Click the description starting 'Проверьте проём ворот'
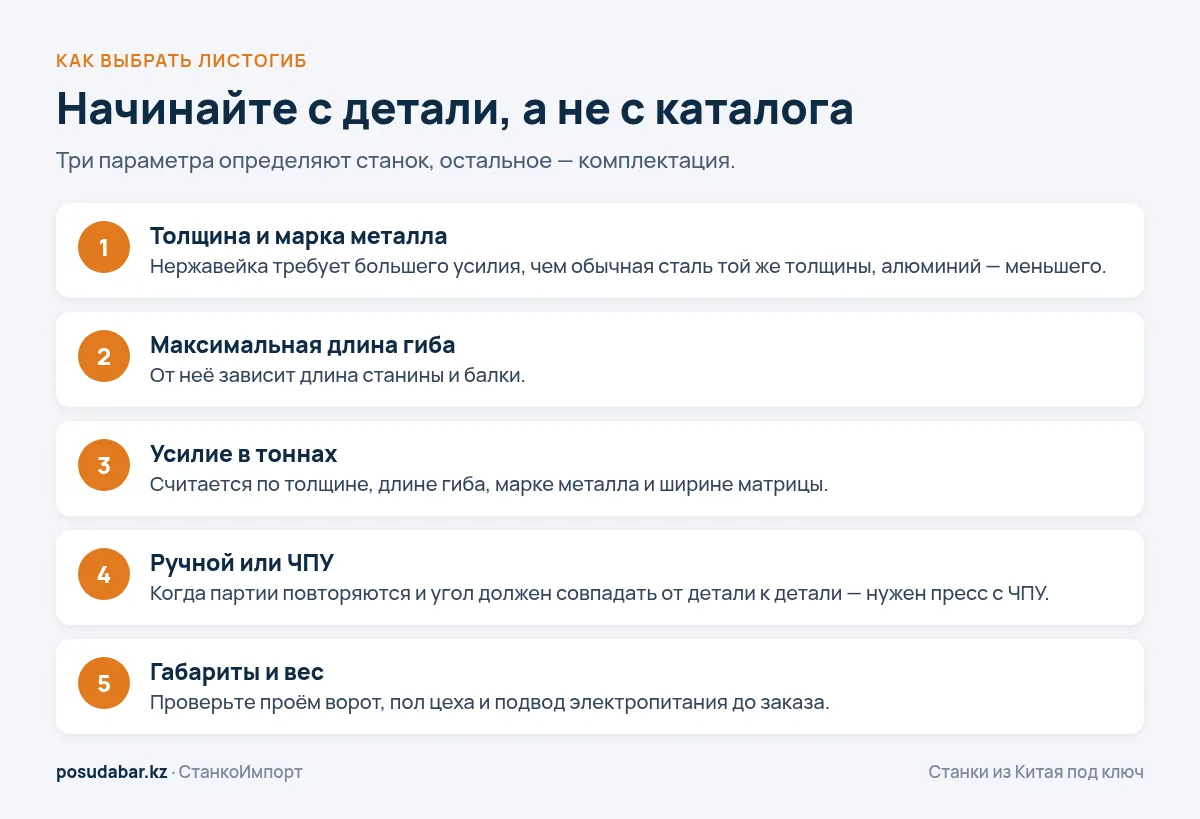1200x819 pixels. click(490, 703)
